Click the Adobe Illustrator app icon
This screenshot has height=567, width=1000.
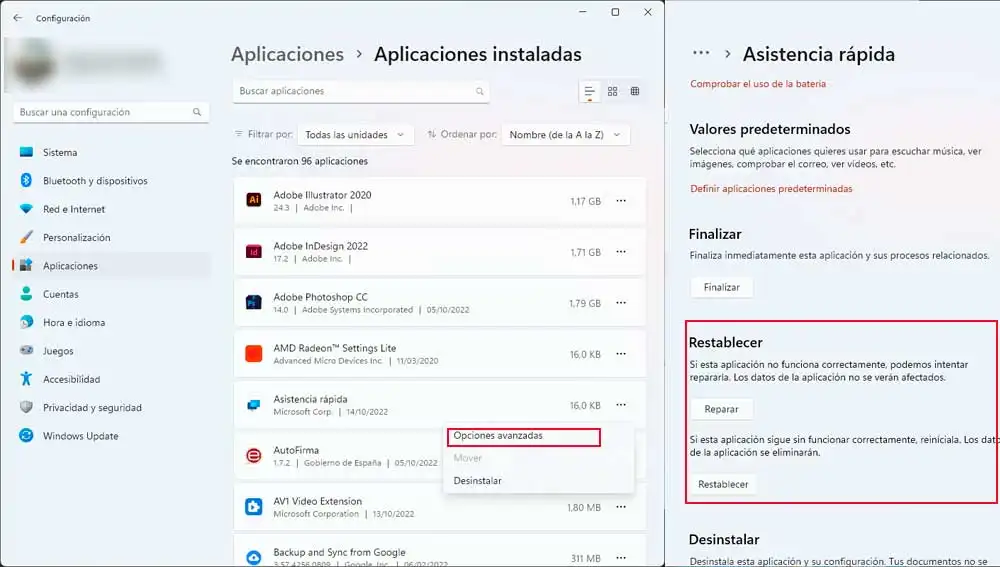[254, 200]
